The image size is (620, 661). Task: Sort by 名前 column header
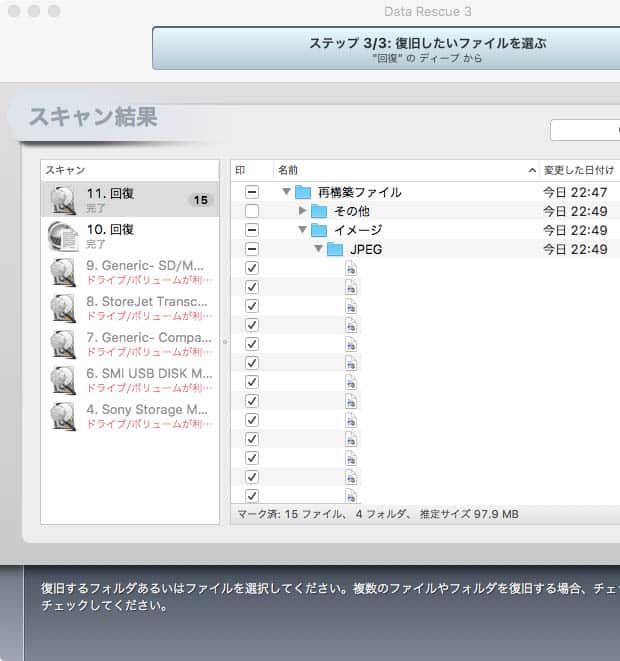400,170
